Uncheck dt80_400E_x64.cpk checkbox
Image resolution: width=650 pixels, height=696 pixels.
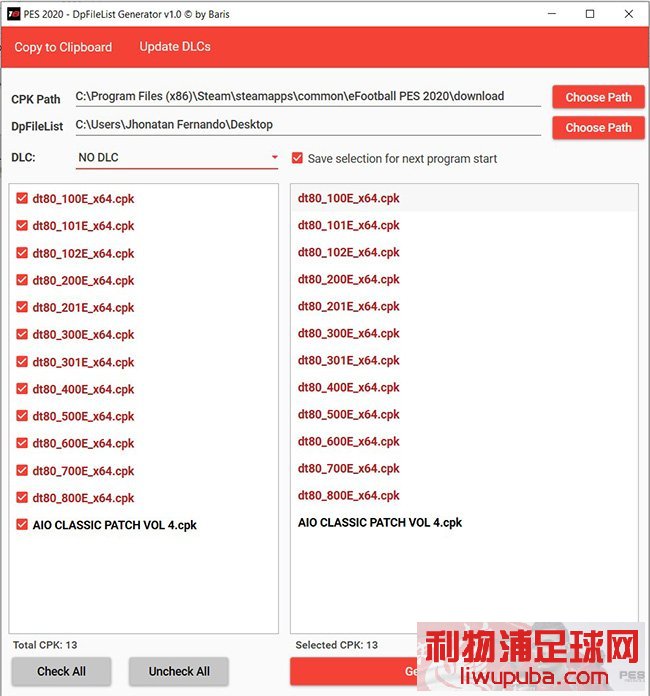coord(22,389)
